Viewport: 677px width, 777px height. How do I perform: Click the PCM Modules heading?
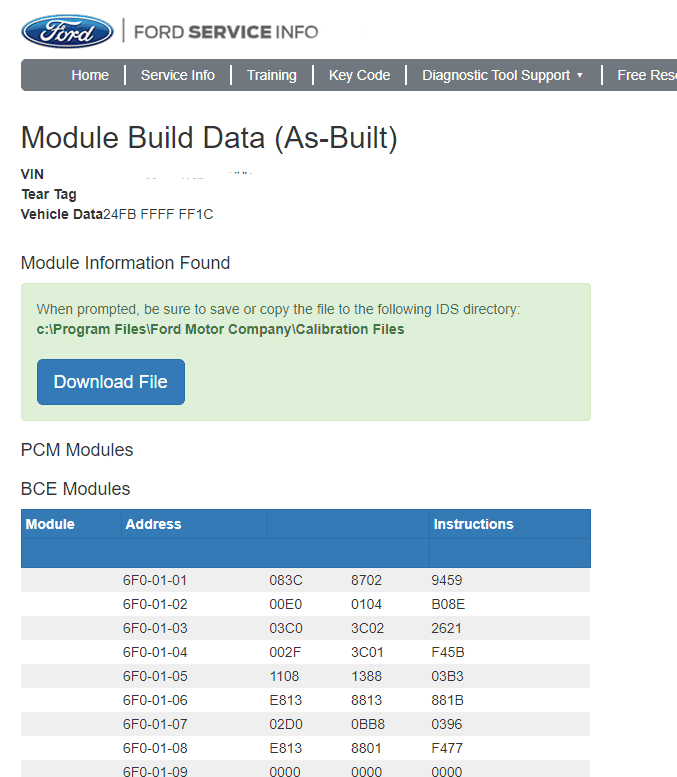(x=77, y=450)
